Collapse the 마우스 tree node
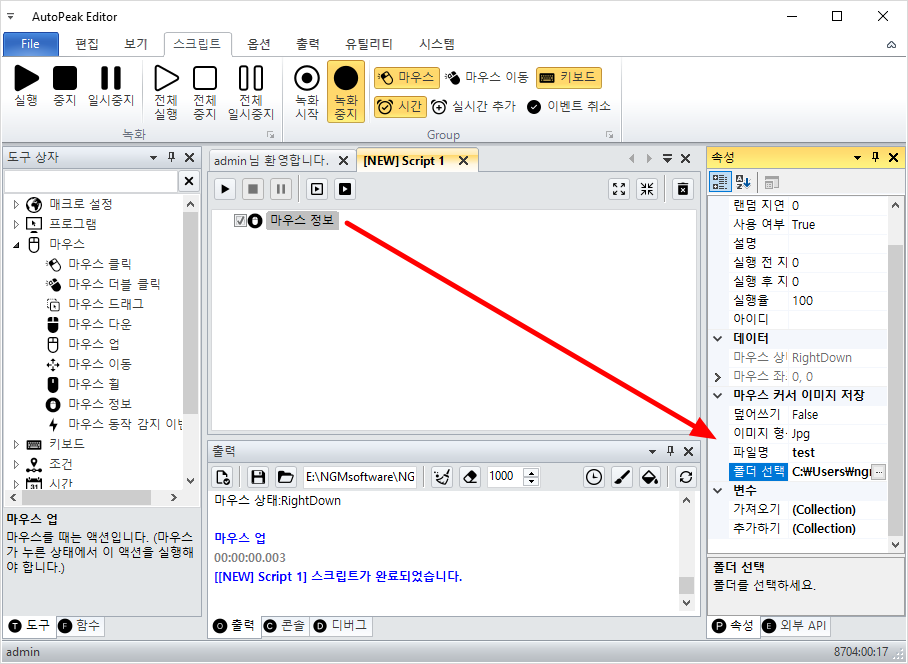 [x=16, y=244]
